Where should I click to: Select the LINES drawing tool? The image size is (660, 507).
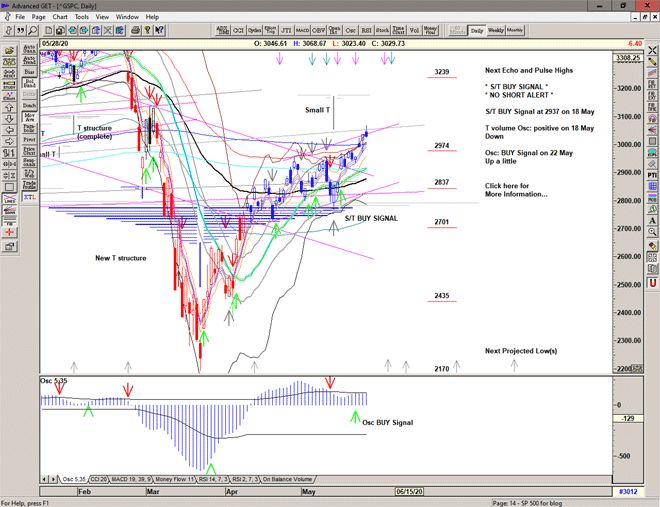click(x=9, y=198)
